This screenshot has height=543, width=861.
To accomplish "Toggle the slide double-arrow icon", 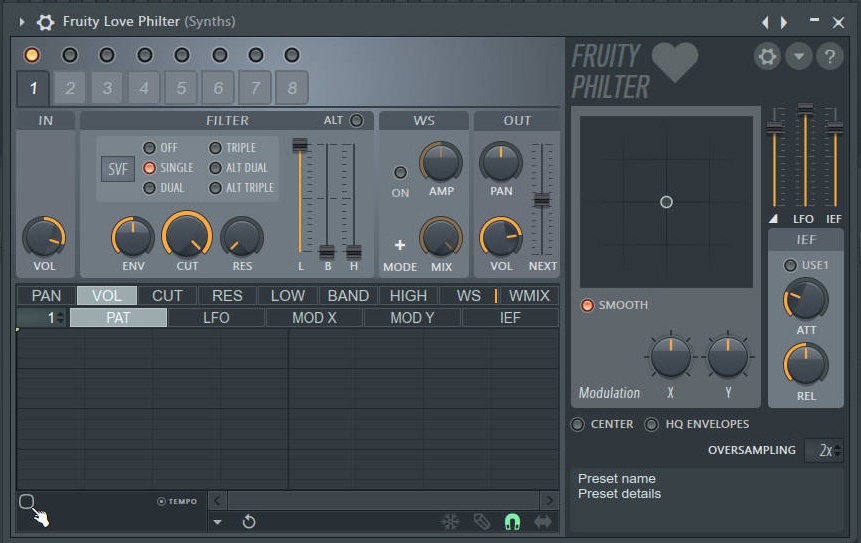I will 543,522.
